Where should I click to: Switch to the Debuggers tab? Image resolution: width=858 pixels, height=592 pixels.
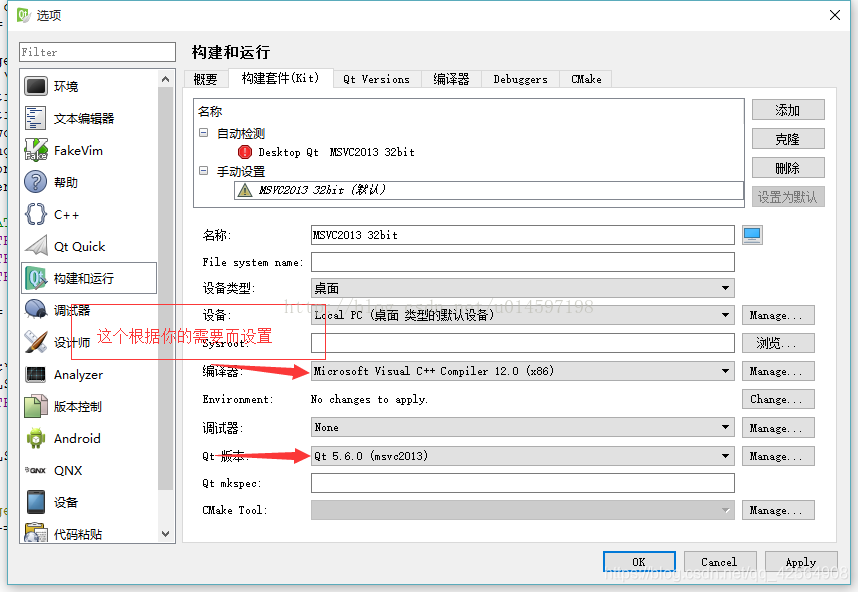520,79
